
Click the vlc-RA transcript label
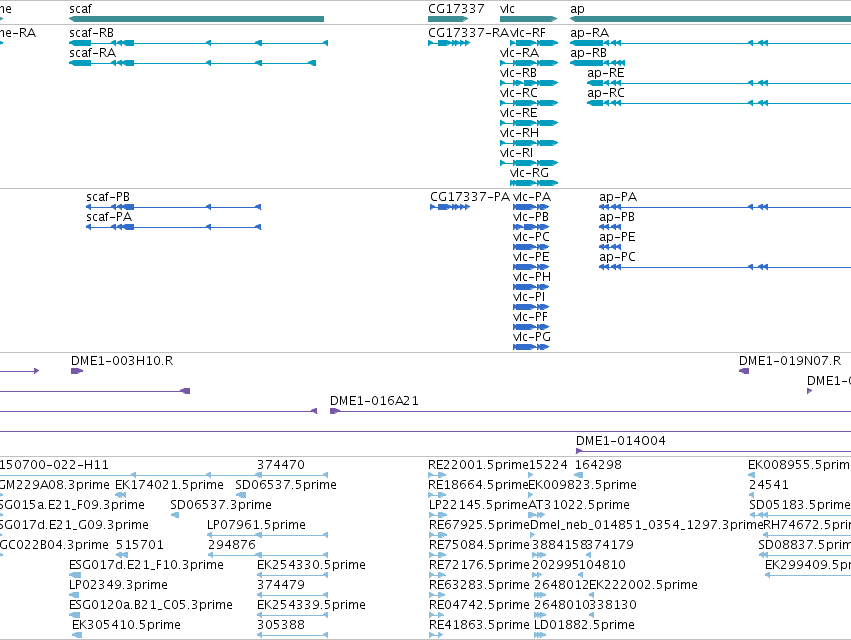pyautogui.click(x=519, y=53)
